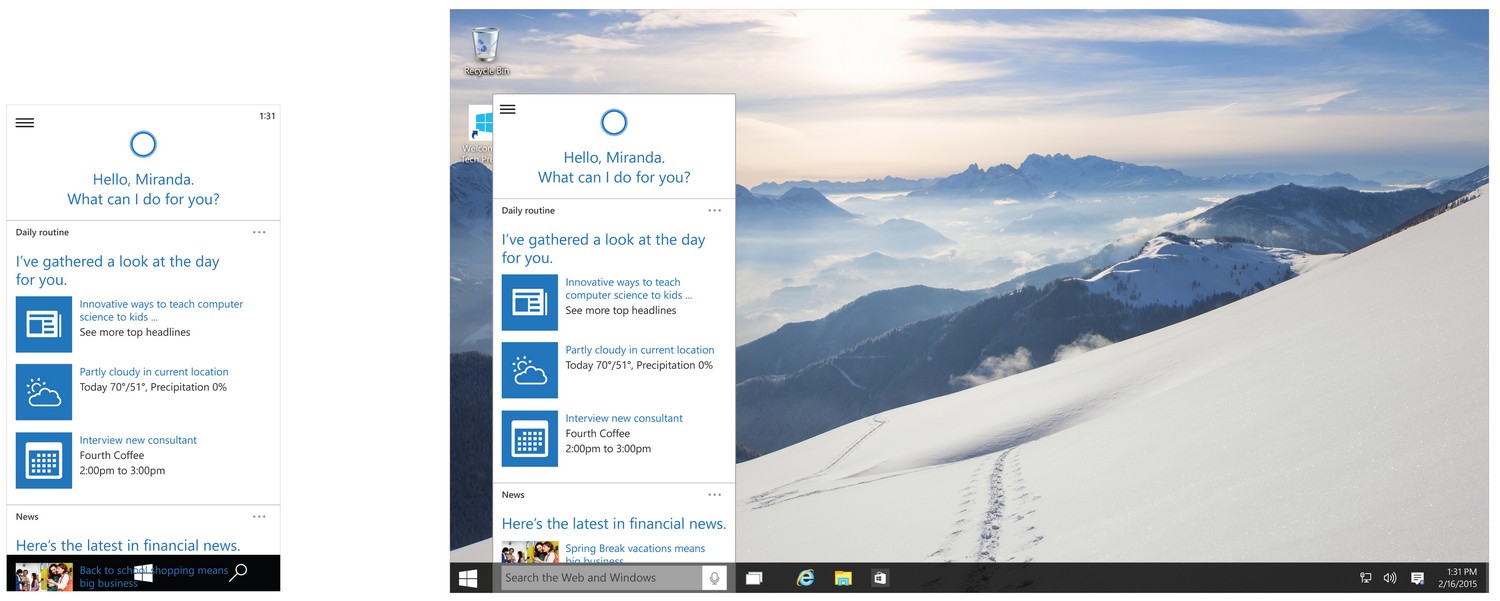Click the 'Search the Web and Windows' box

coord(602,578)
